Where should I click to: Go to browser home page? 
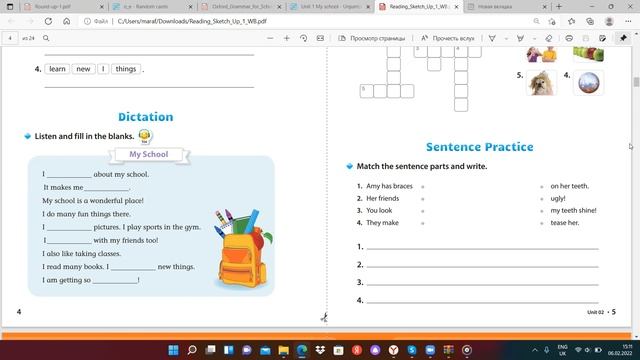[67, 21]
